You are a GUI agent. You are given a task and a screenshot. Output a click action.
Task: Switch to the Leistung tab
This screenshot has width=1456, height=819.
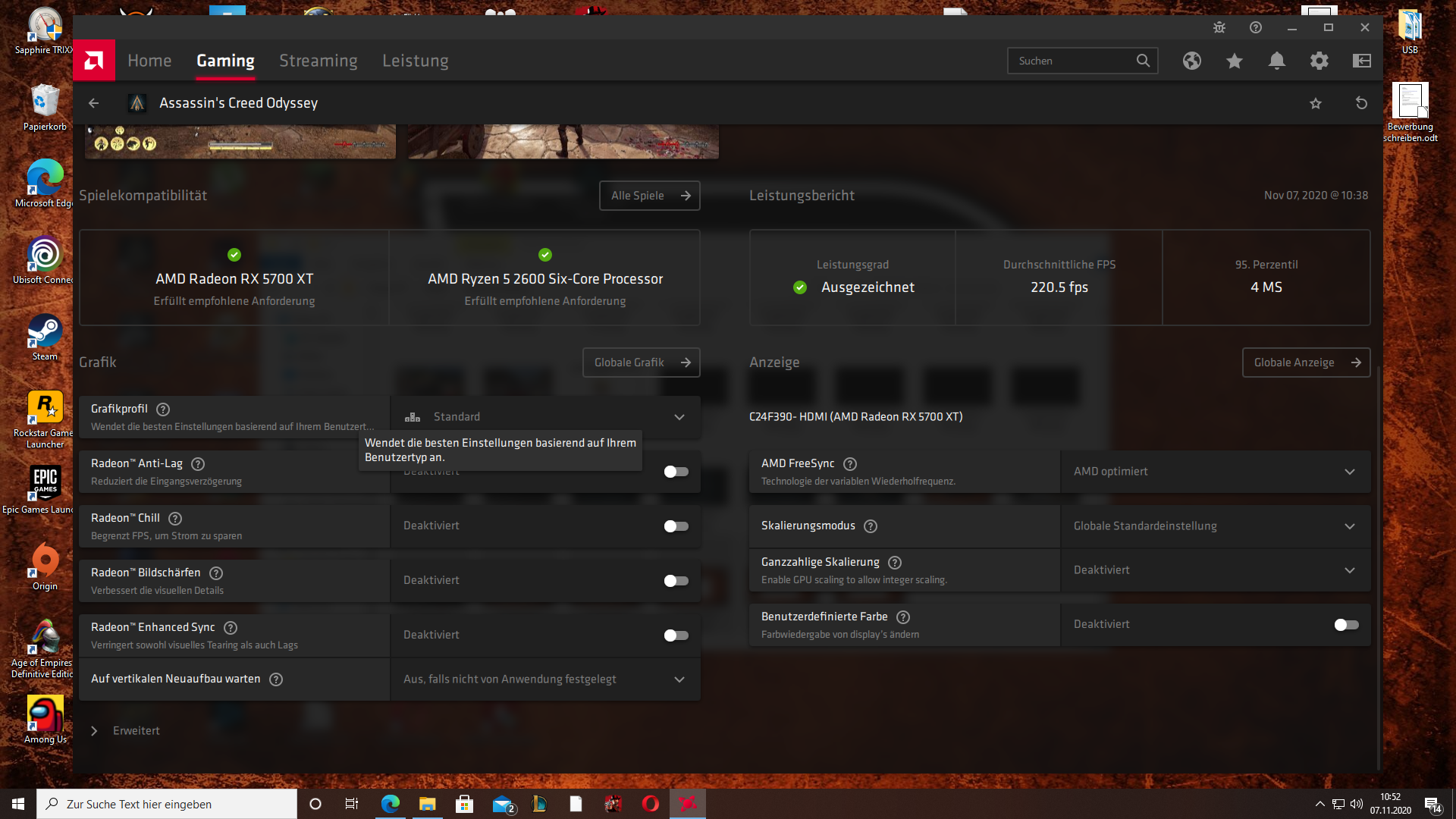point(415,61)
